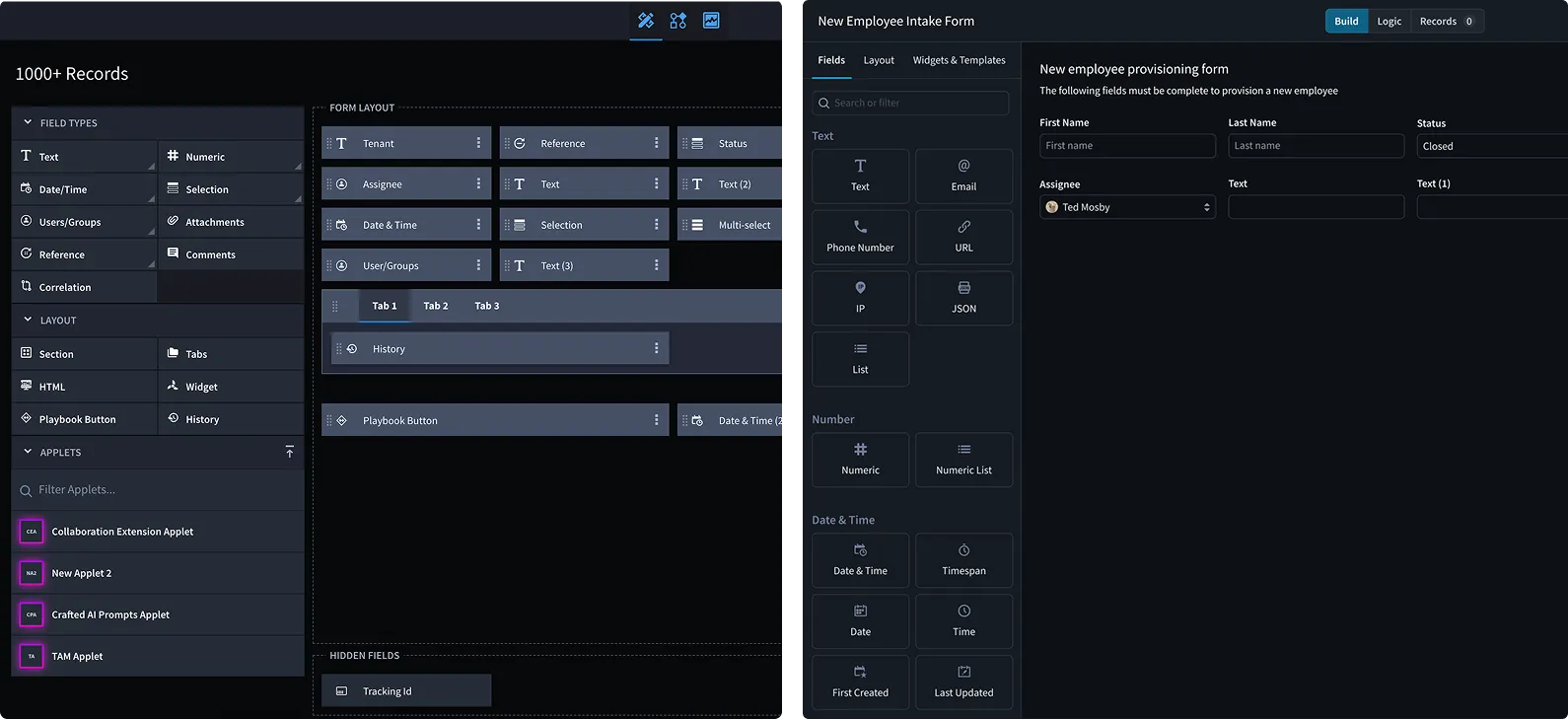The image size is (1568, 719).
Task: Grab the drag handle of the tabs container
Action: pyautogui.click(x=335, y=307)
